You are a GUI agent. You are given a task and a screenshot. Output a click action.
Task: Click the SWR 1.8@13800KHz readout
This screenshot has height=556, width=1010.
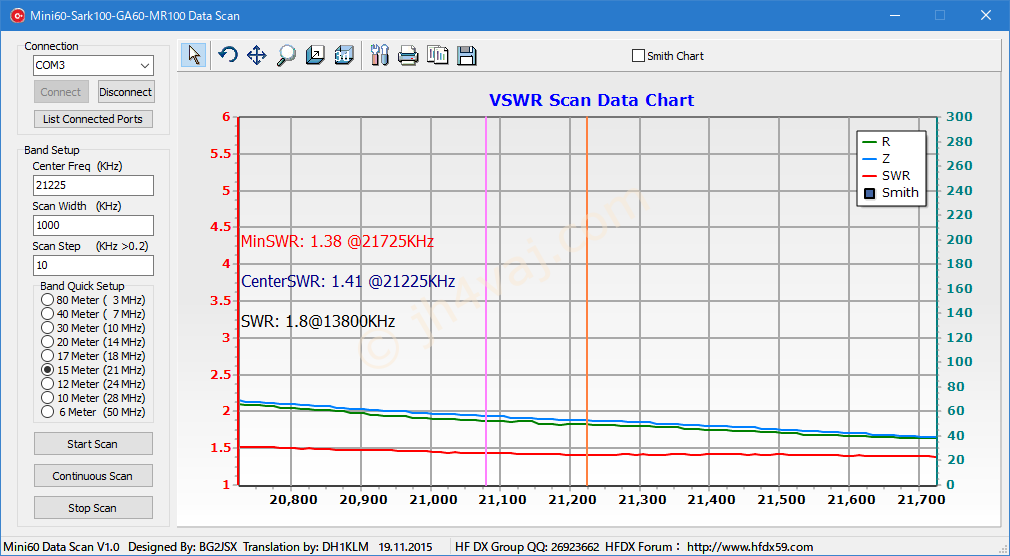pos(318,321)
